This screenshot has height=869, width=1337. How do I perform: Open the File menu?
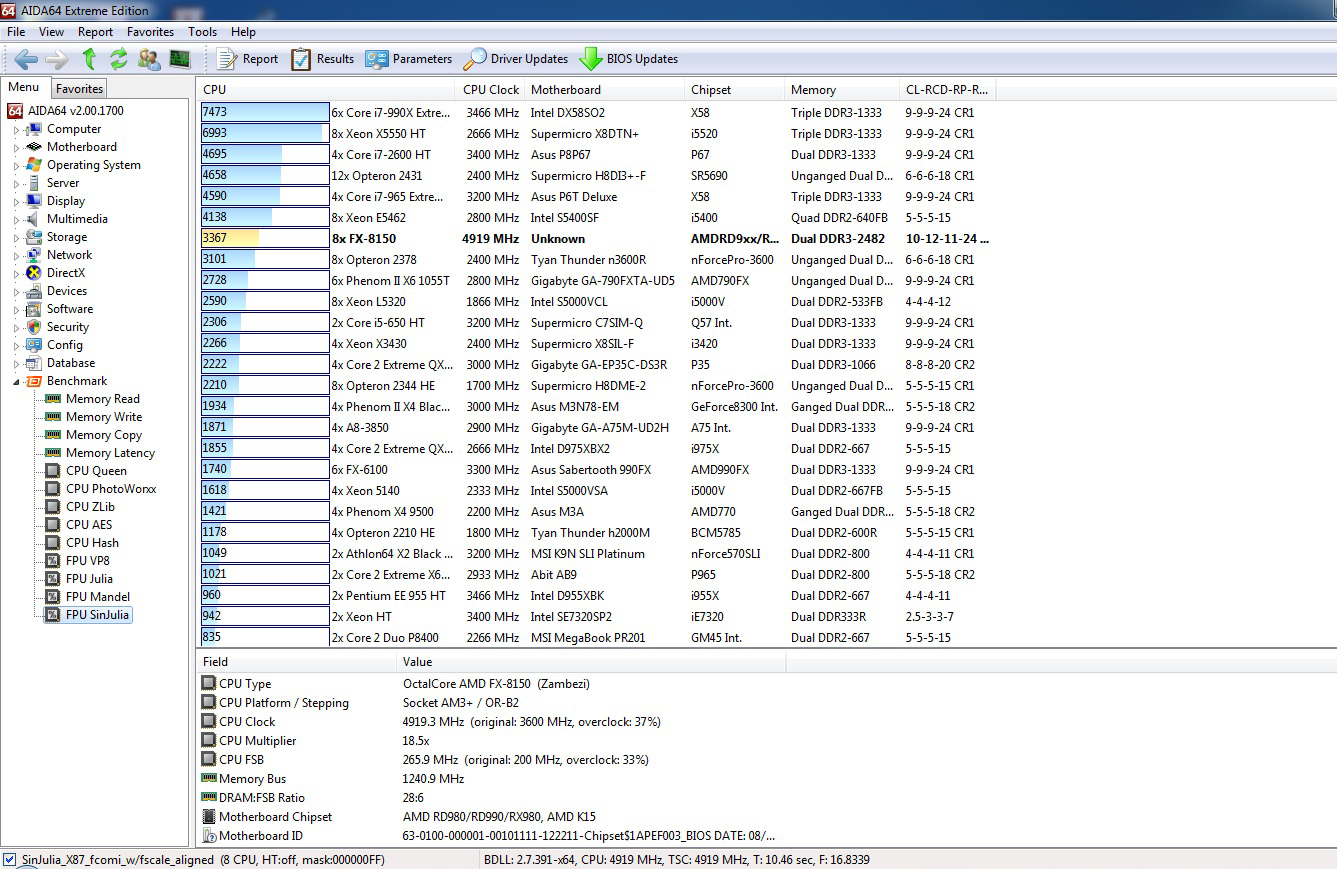point(16,32)
